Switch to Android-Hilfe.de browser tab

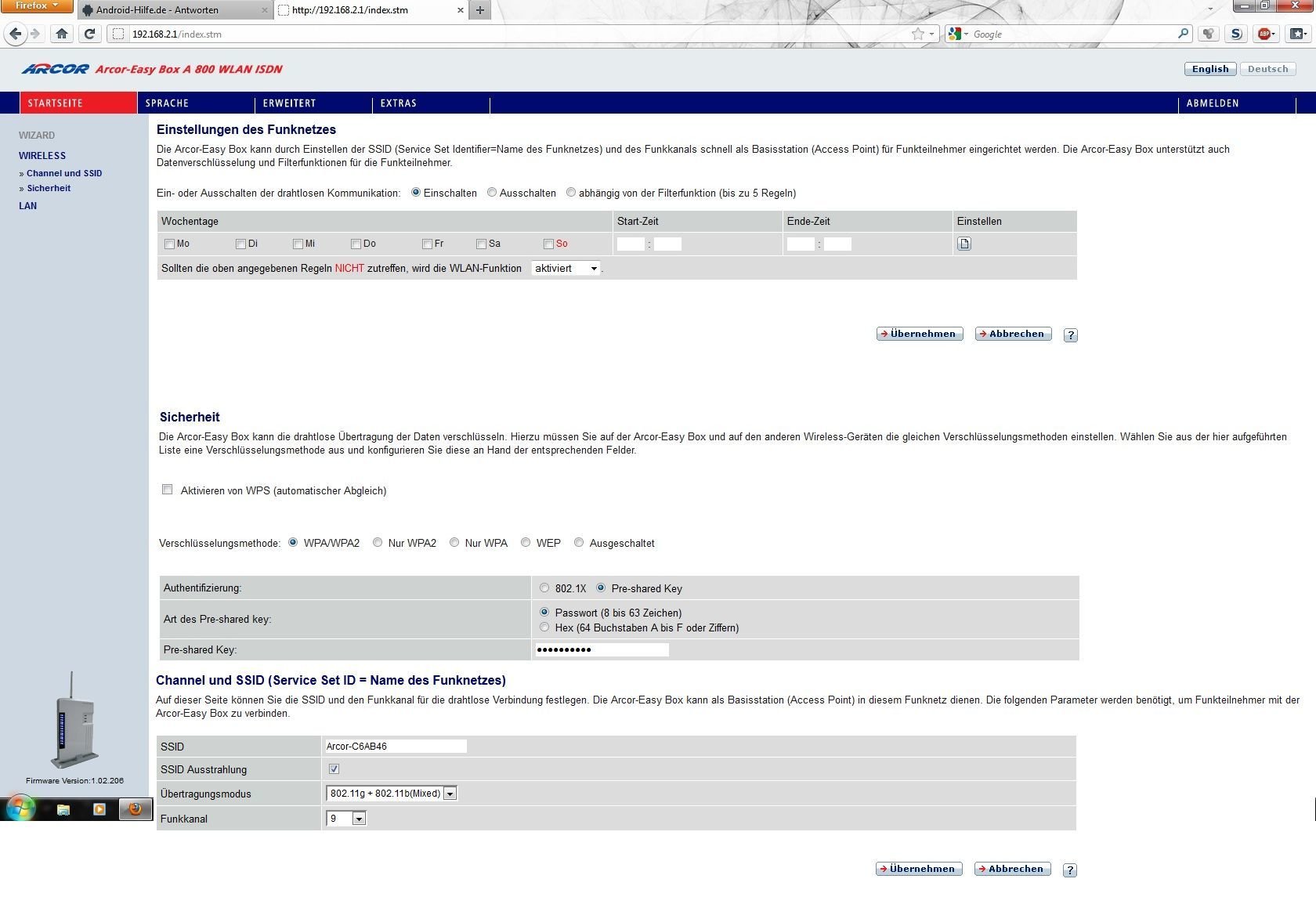tap(172, 10)
